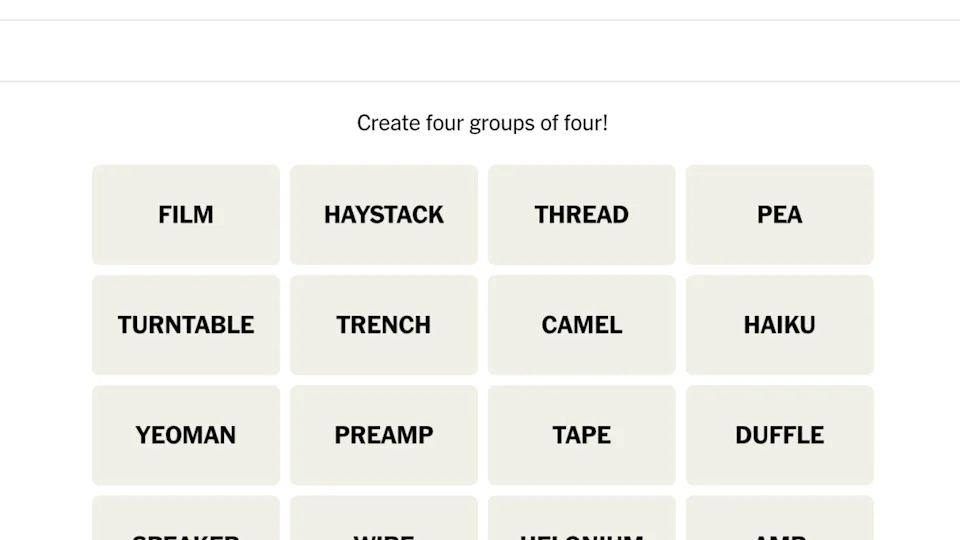
Task: Pick the HELONIUM tile in bottom row
Action: [x=582, y=520]
